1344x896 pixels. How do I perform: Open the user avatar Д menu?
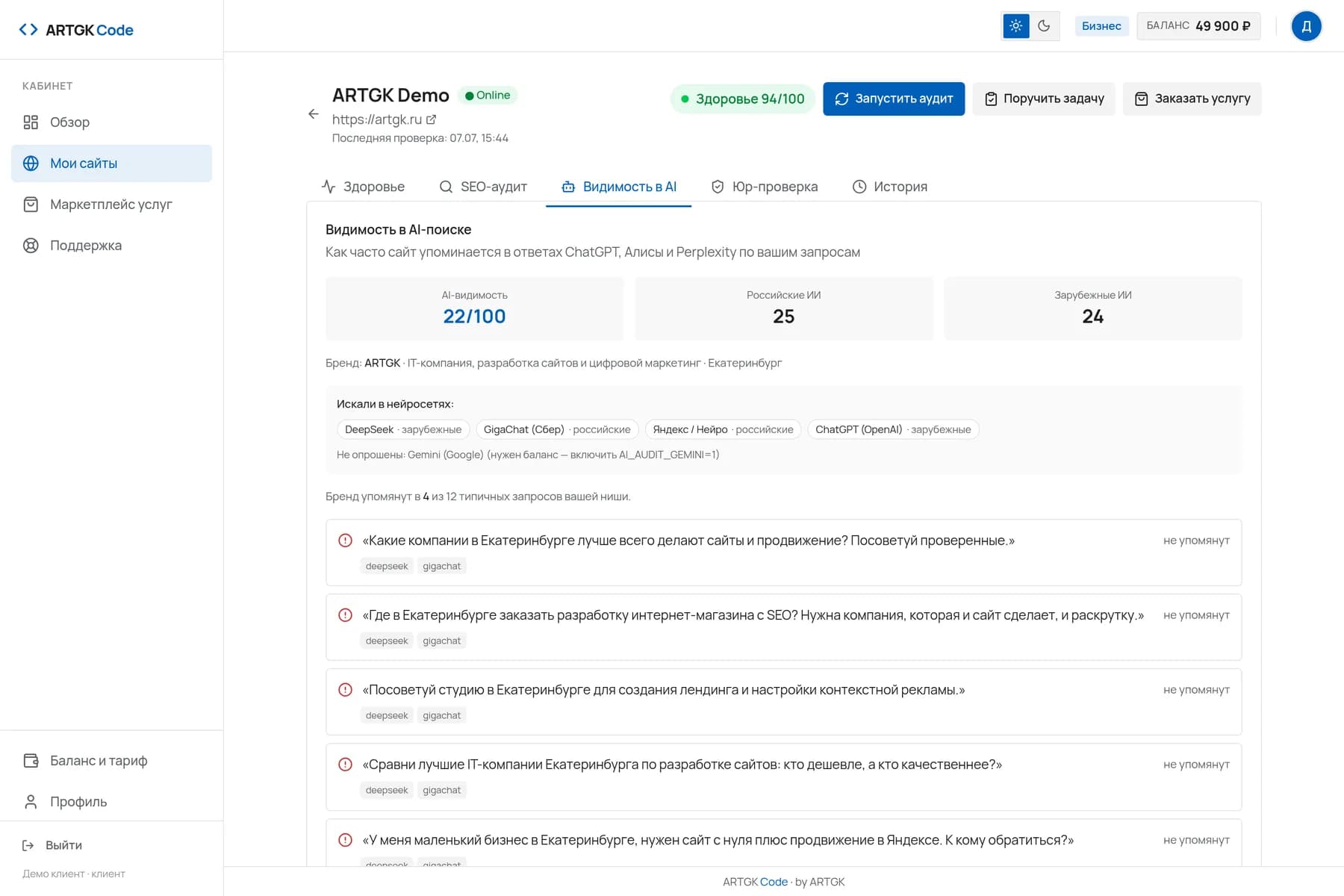[1307, 26]
